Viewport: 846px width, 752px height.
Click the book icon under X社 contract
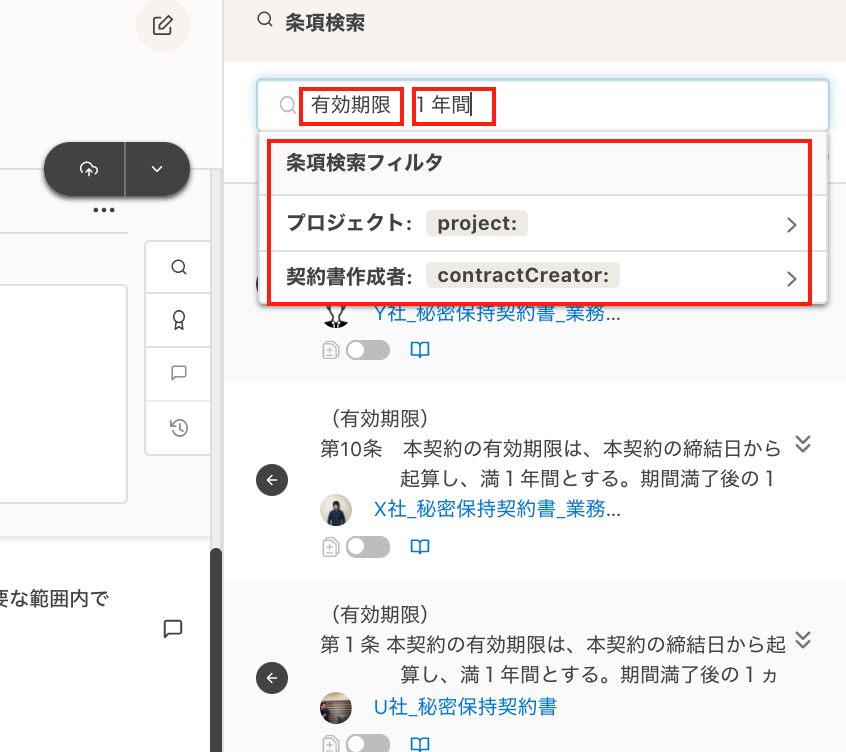click(421, 547)
